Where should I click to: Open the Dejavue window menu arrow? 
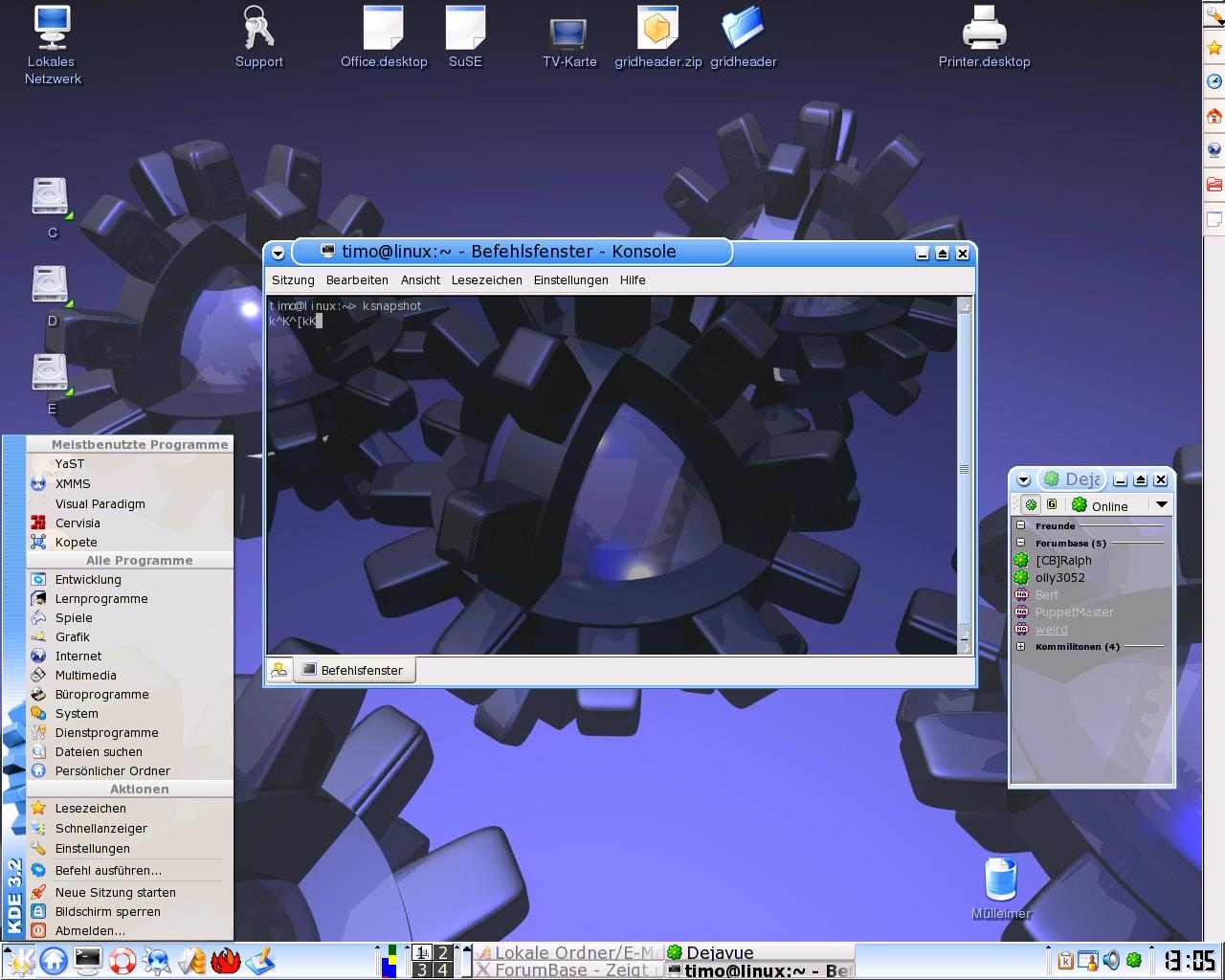1023,479
